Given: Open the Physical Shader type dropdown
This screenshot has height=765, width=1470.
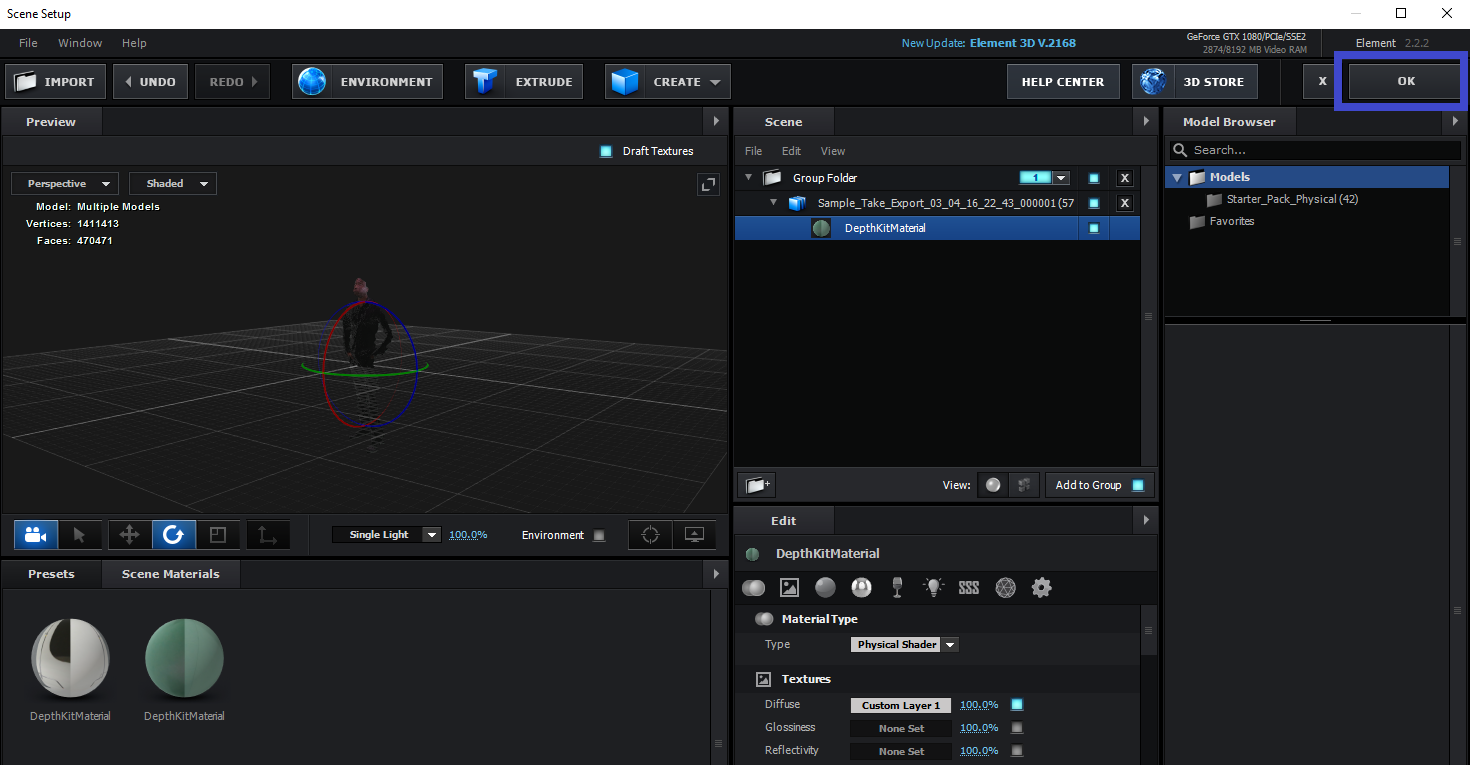Looking at the screenshot, I should pos(904,645).
